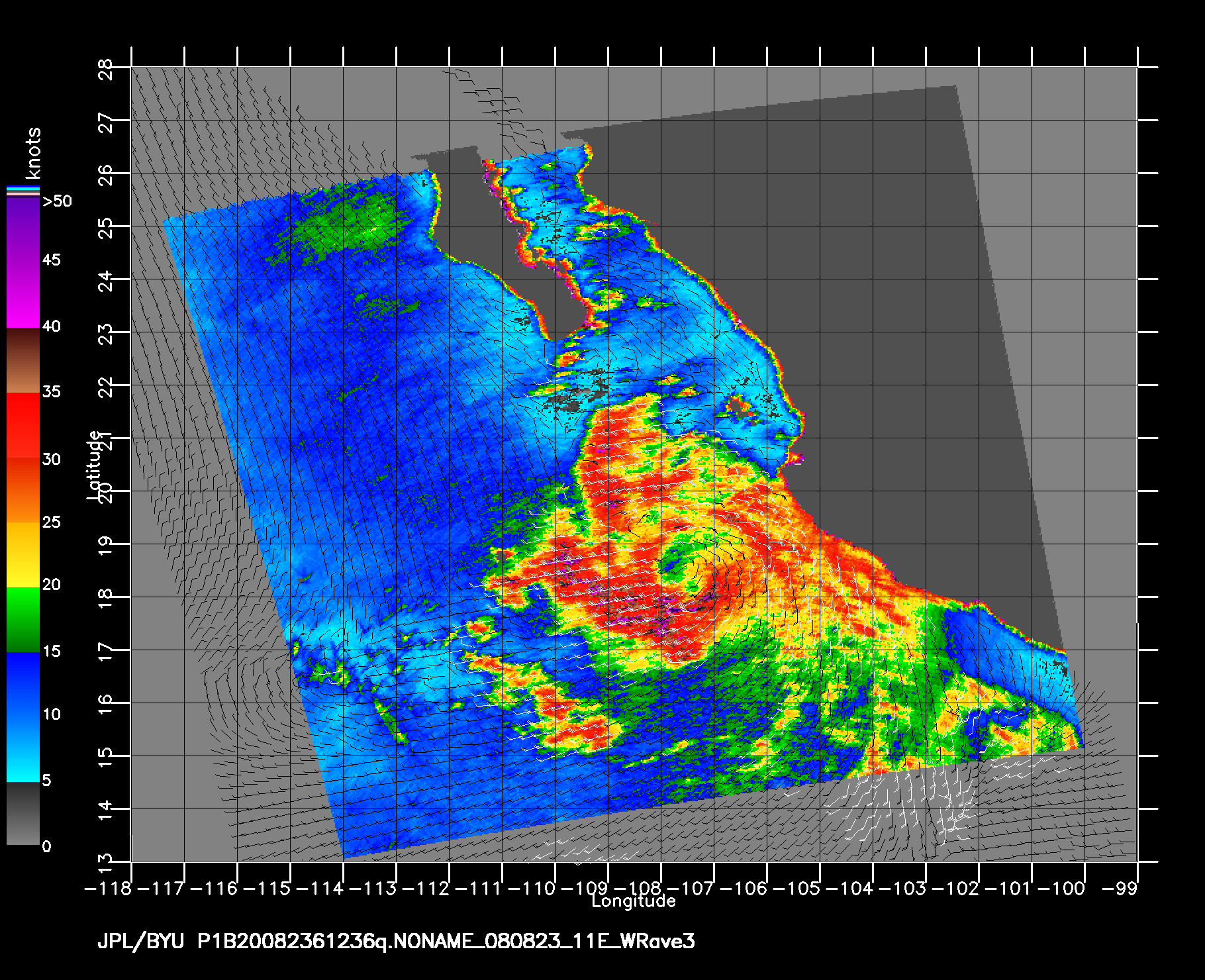Select the latitude axis tick label "24"
This screenshot has width=1205, height=980.
tap(106, 281)
